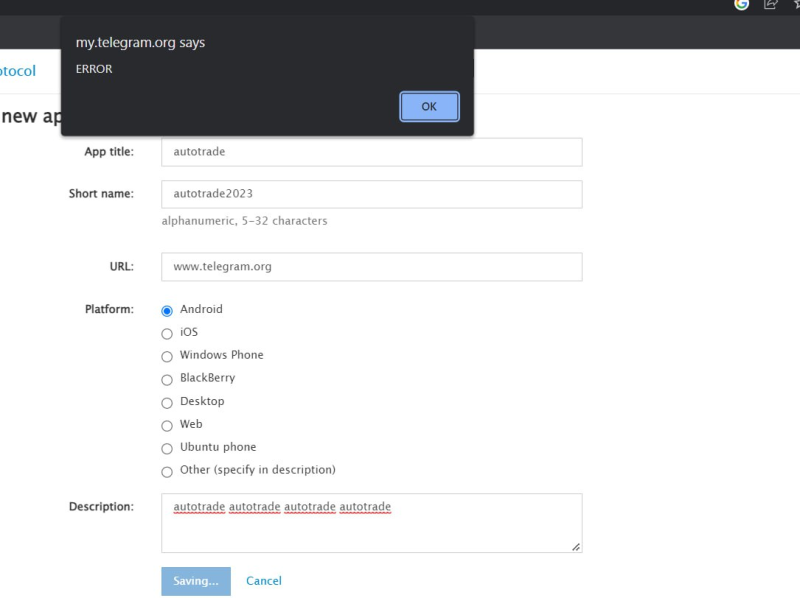Click the bookmark star icon
The height and width of the screenshot is (598, 800).
point(796,5)
